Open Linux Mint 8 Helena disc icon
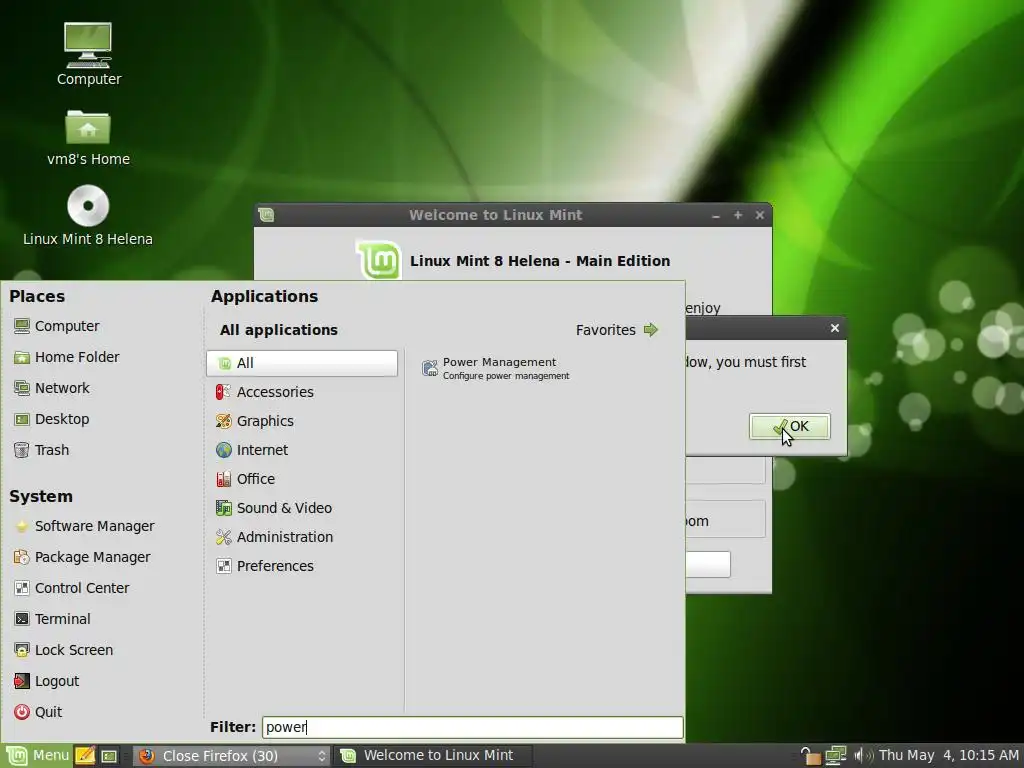 tap(88, 216)
